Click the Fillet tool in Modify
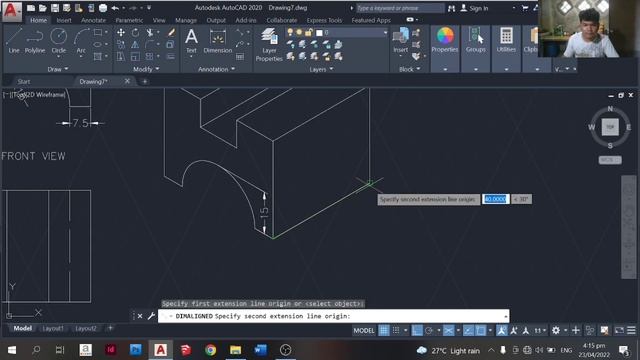The width and height of the screenshot is (640, 360). click(150, 44)
